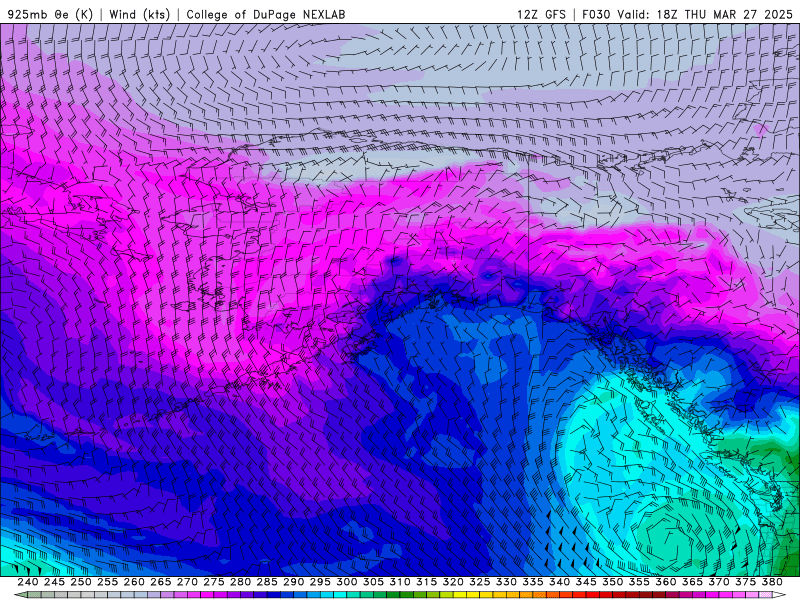Click the 240 value on the color scale
This screenshot has width=800, height=600.
[x=28, y=582]
